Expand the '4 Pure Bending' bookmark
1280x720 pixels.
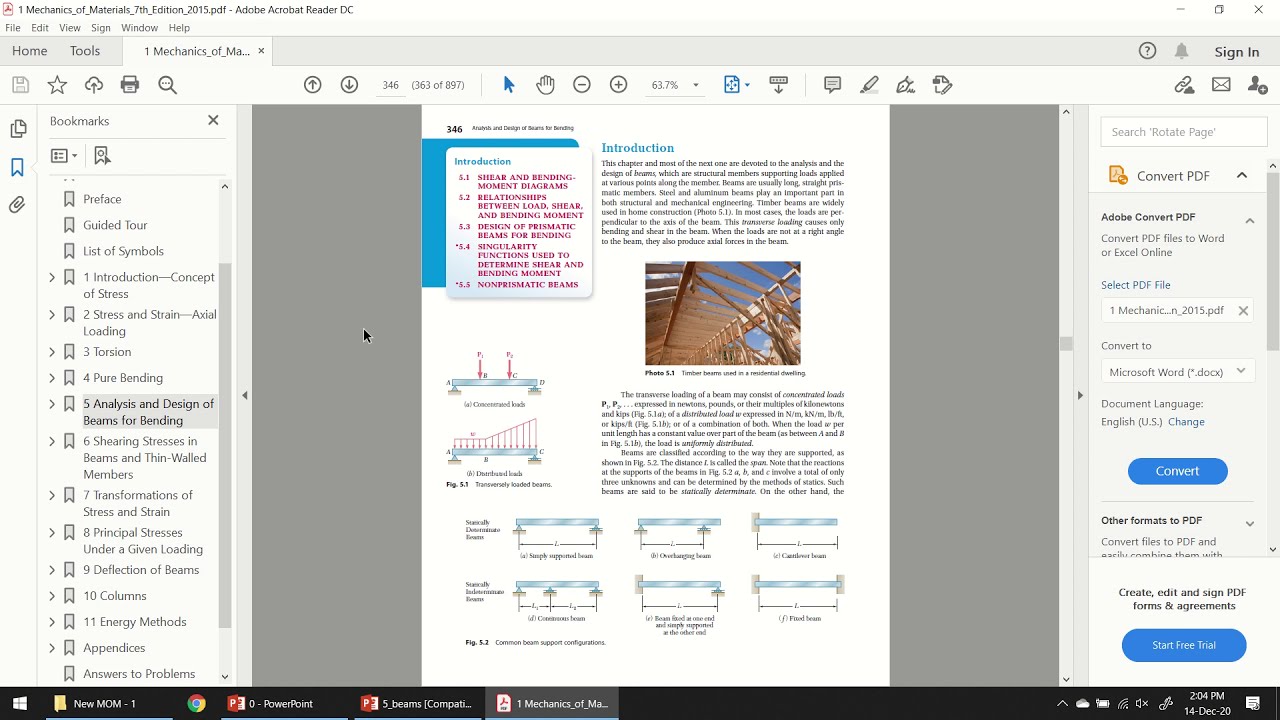(52, 378)
